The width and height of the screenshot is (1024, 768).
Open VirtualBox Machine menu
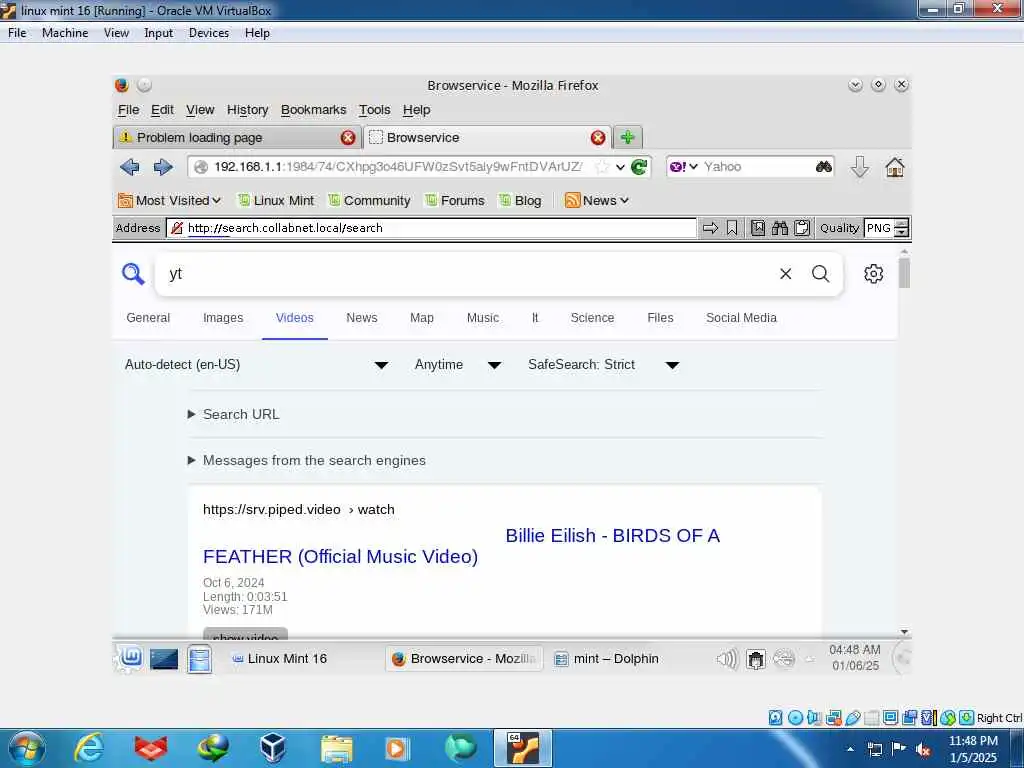pyautogui.click(x=65, y=33)
